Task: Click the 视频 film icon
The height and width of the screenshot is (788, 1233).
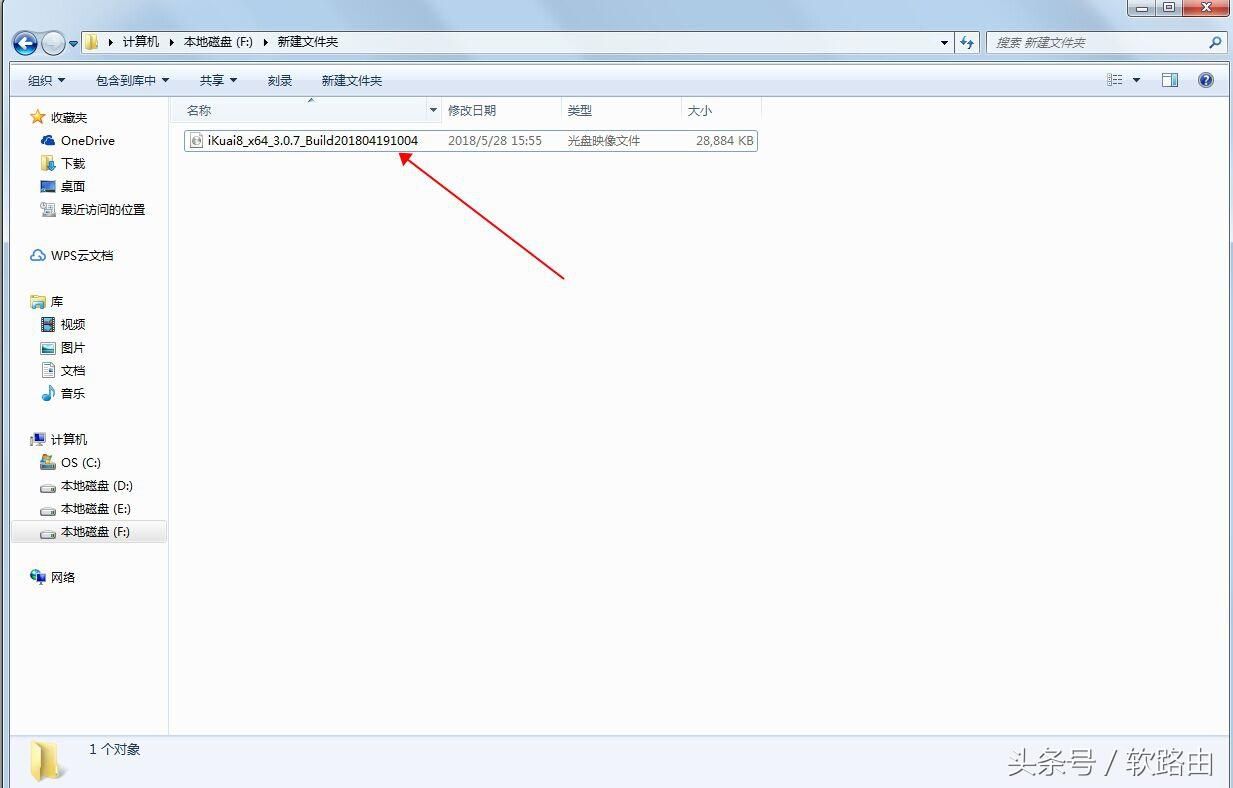Action: click(x=48, y=325)
